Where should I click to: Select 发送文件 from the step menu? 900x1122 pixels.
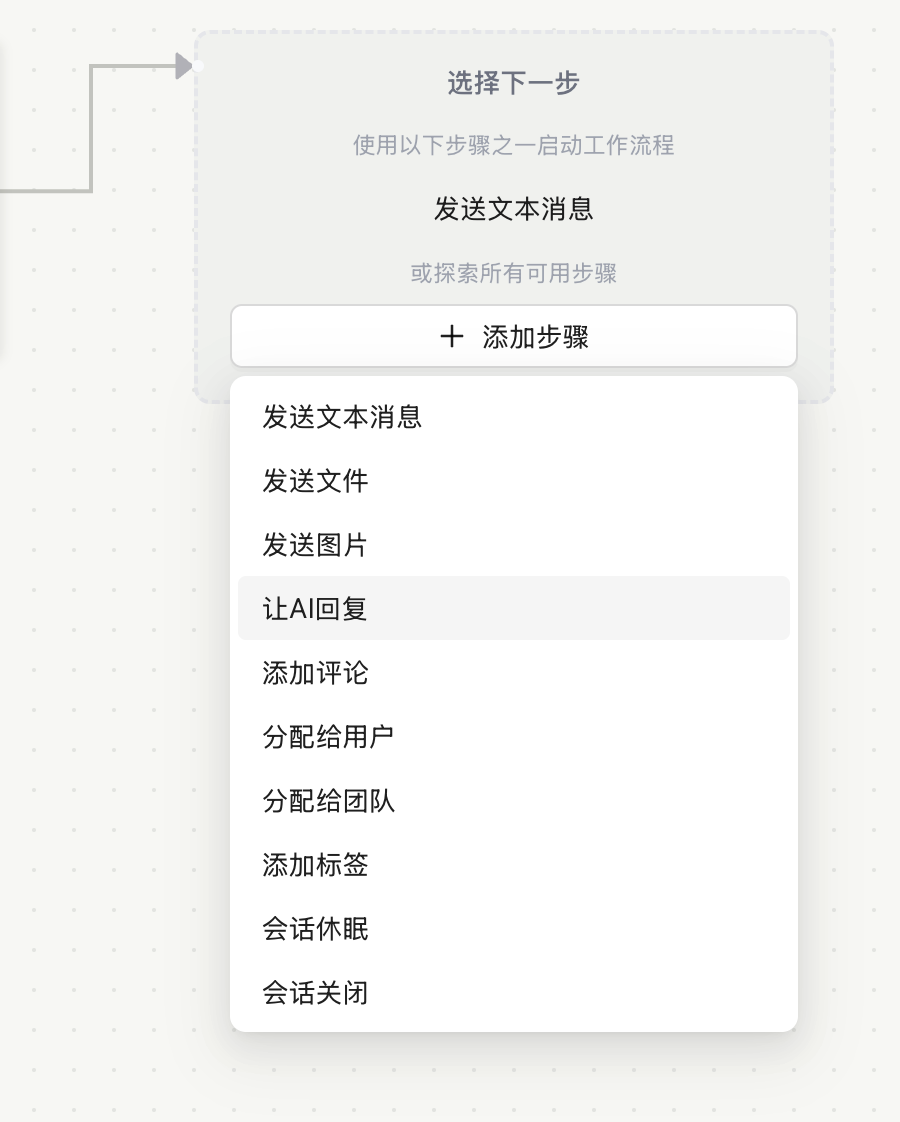point(315,481)
